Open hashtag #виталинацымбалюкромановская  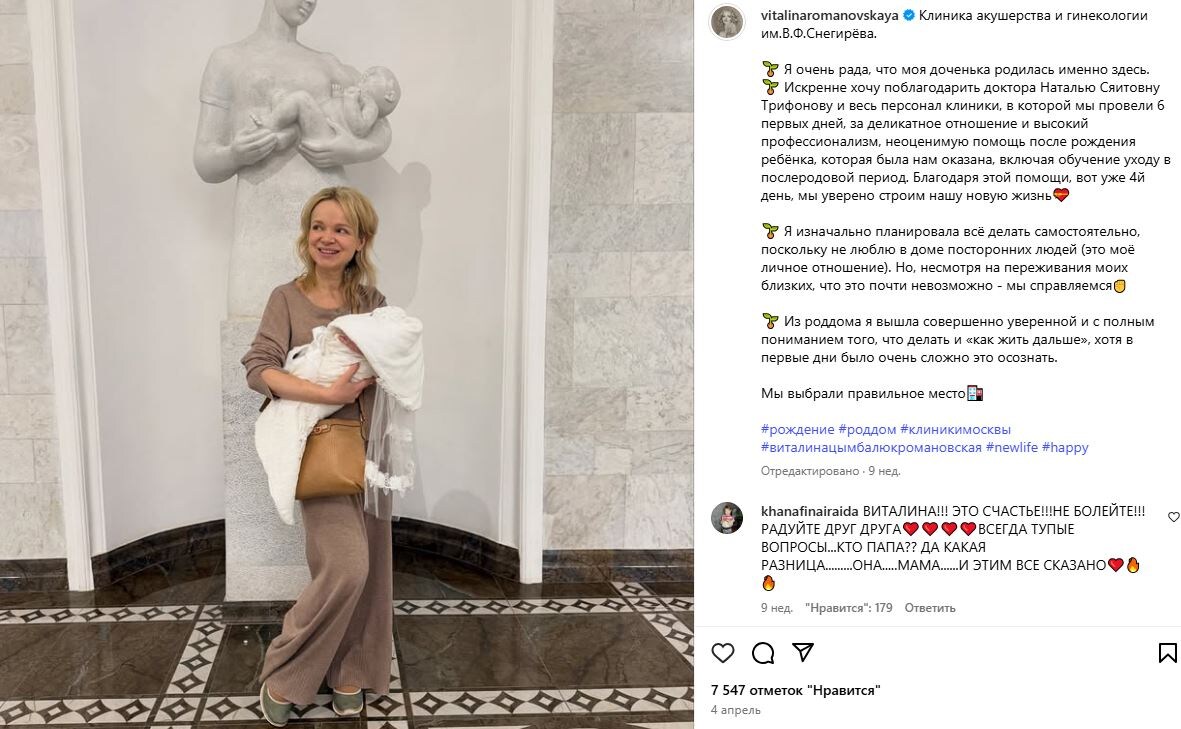[x=871, y=447]
